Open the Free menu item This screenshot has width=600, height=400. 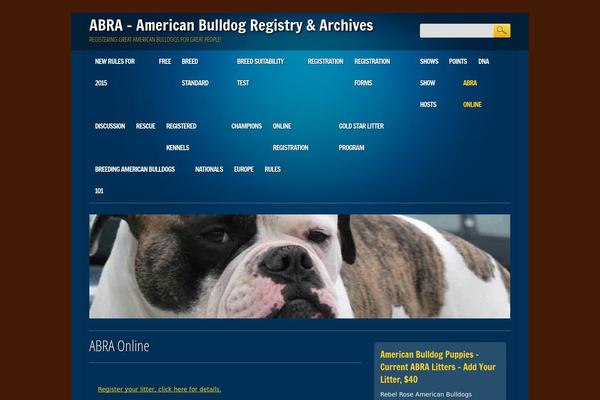point(165,61)
